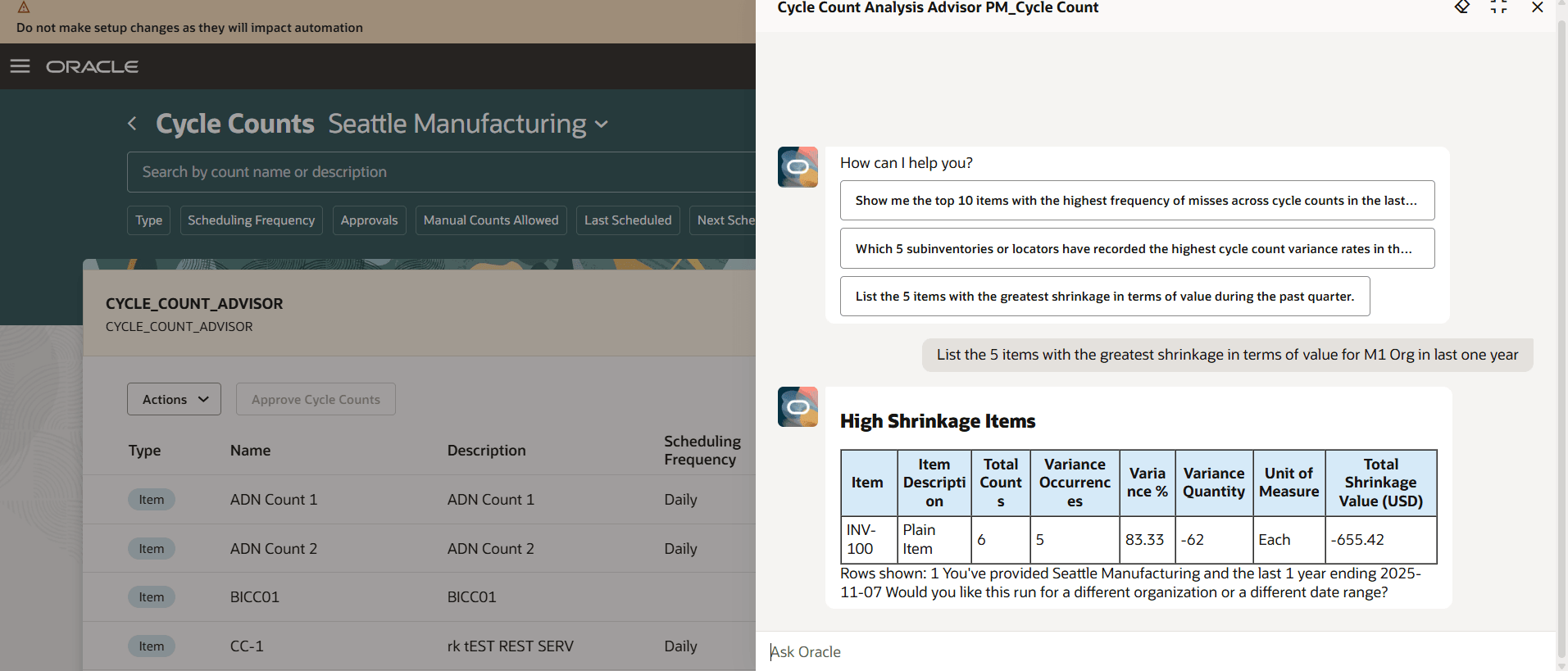Go back using the arrow beside Cycle Counts
Image resolution: width=1568 pixels, height=671 pixels.
132,124
